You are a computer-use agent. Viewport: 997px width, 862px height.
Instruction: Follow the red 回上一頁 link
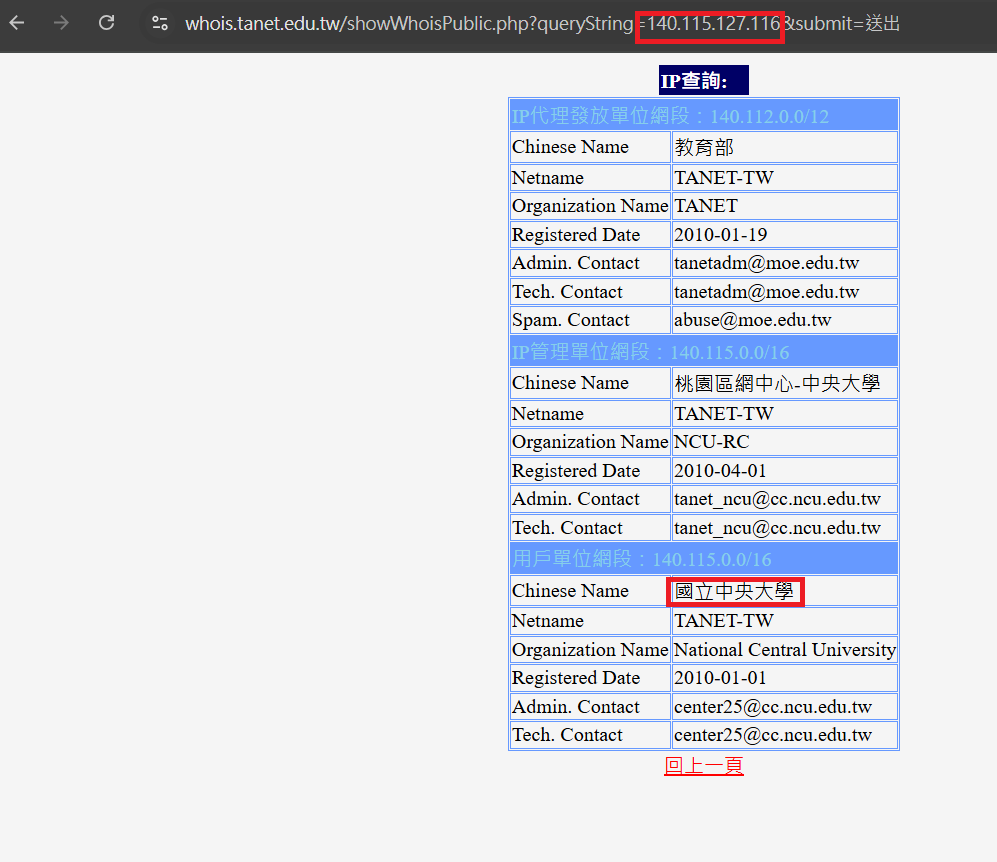(703, 765)
